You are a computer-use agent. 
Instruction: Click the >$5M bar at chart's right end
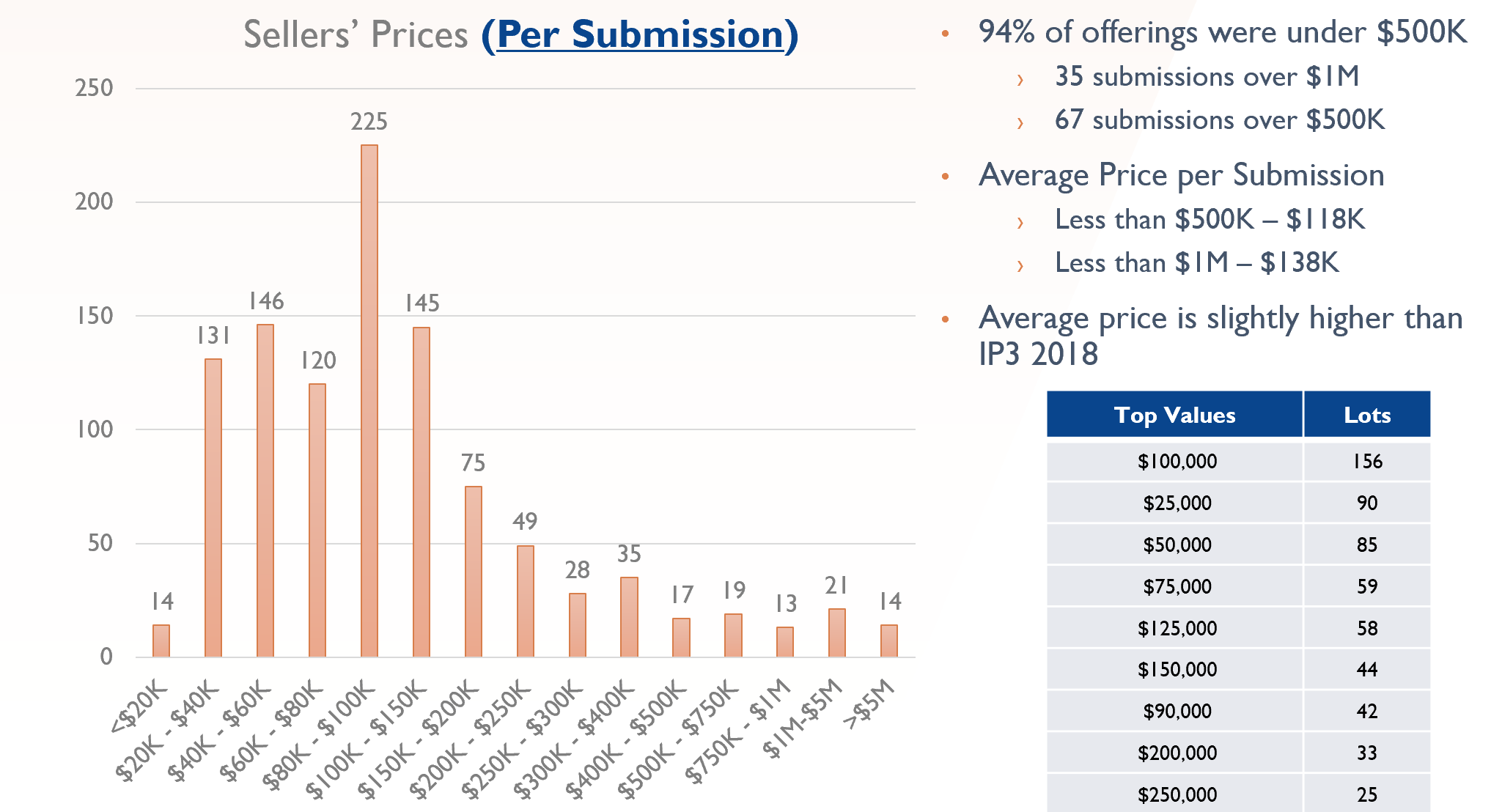pyautogui.click(x=889, y=641)
